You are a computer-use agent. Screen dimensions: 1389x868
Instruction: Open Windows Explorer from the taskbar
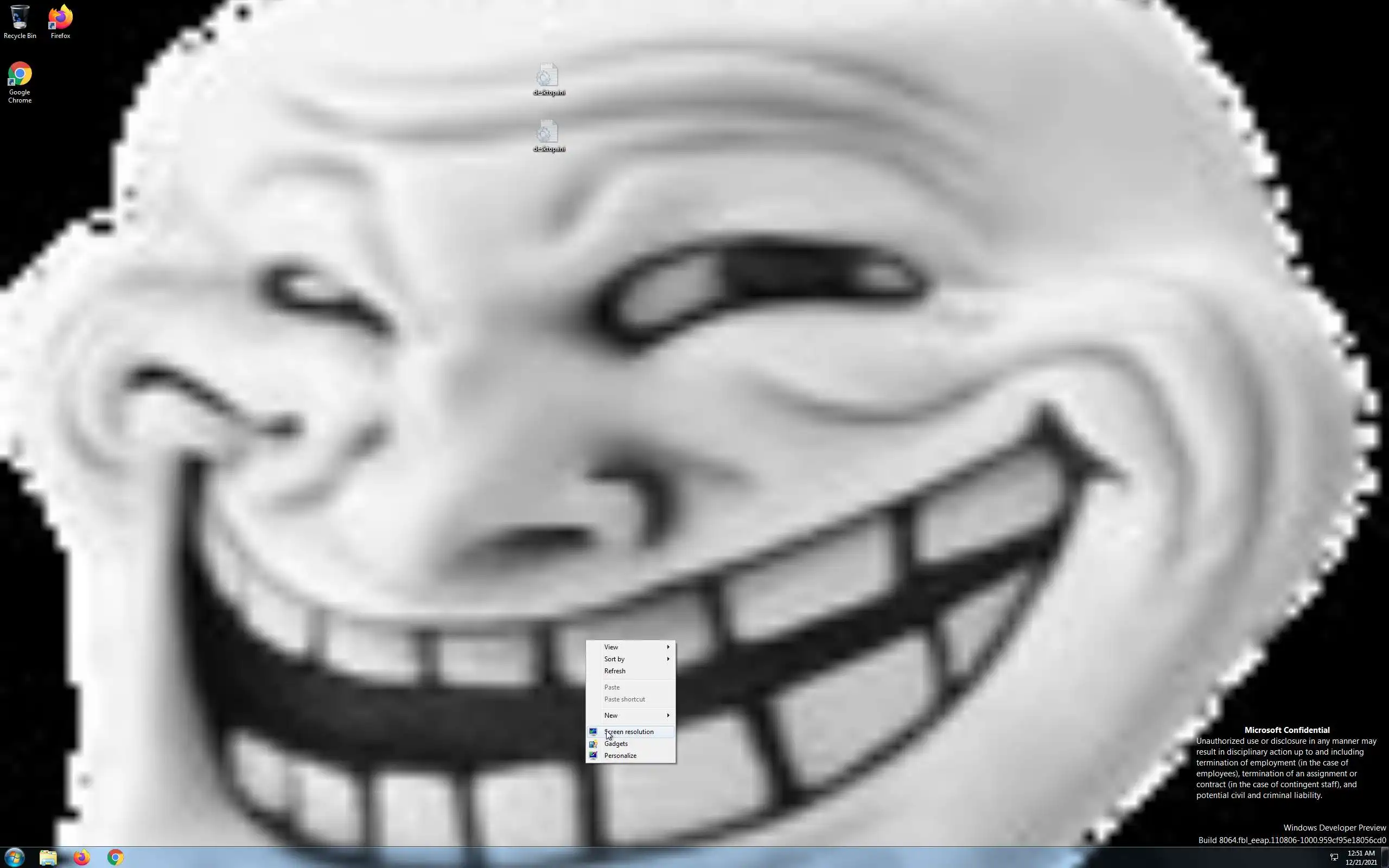click(x=48, y=858)
